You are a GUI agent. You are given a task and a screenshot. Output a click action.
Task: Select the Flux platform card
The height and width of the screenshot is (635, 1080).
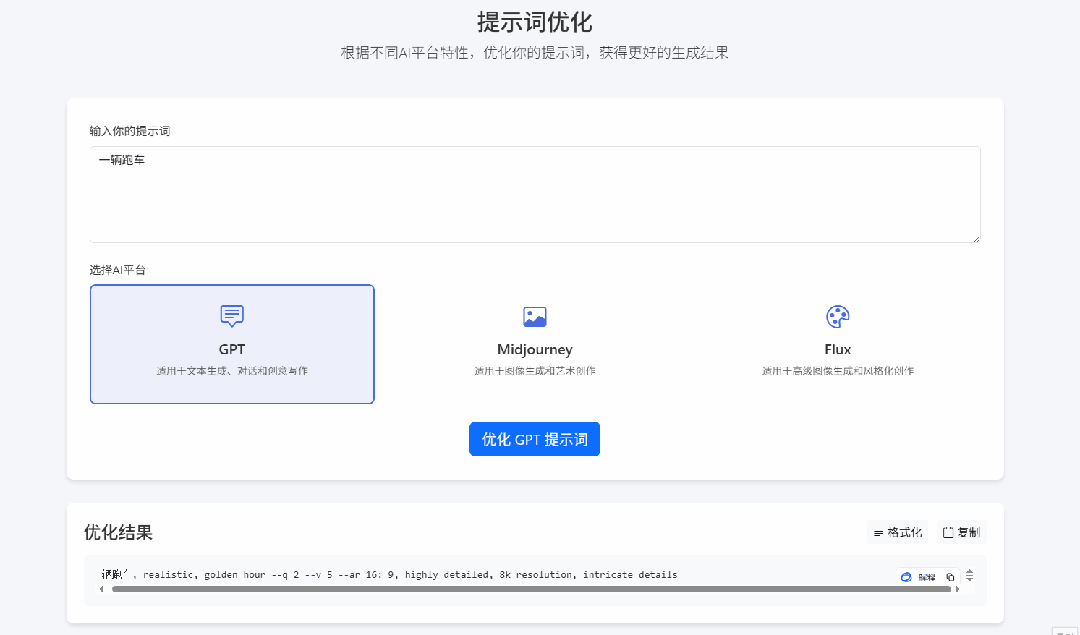coord(838,344)
